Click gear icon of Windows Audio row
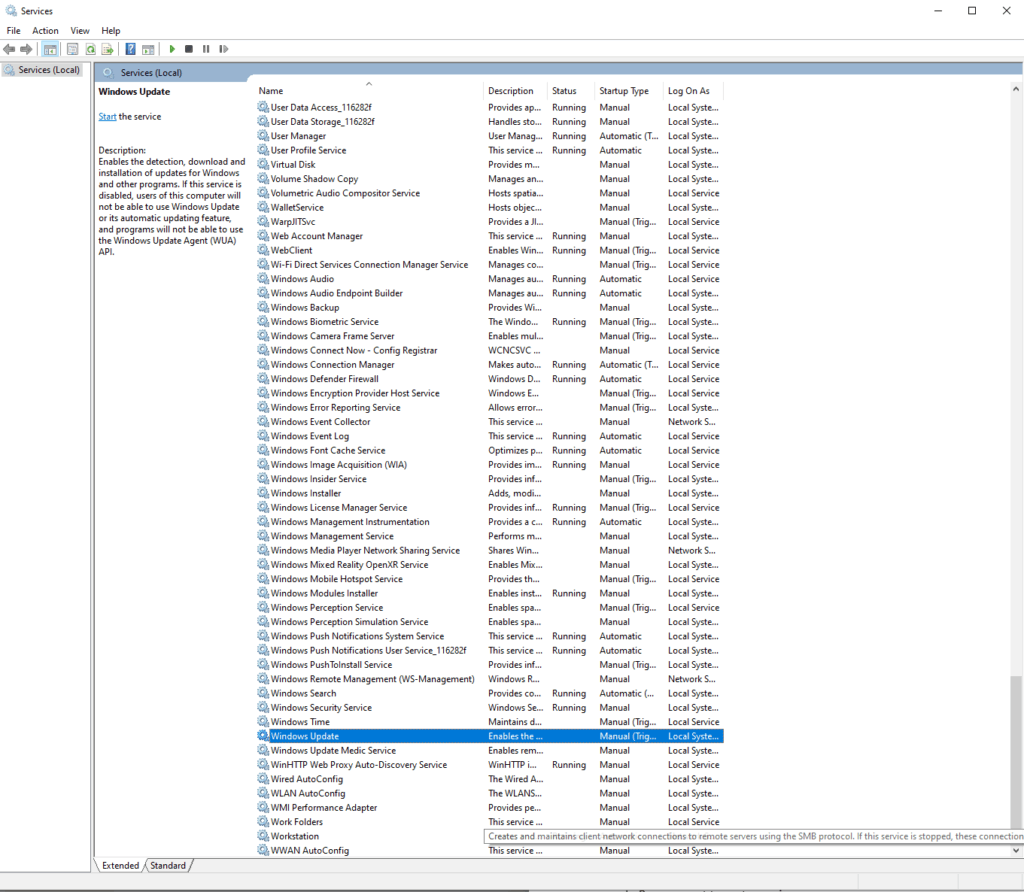The height and width of the screenshot is (892, 1024). (x=263, y=279)
